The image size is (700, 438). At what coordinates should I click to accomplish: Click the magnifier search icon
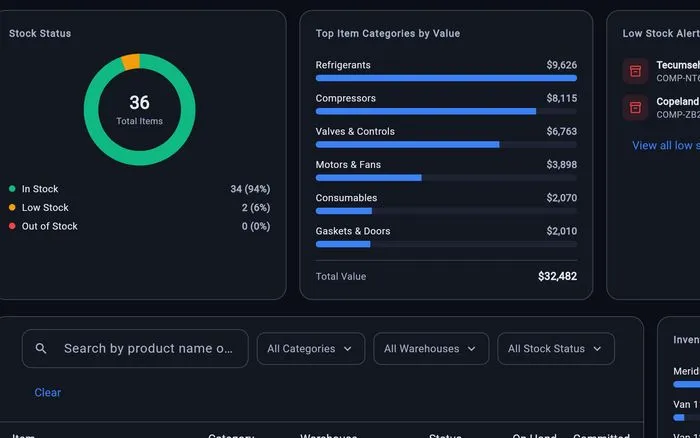(41, 348)
